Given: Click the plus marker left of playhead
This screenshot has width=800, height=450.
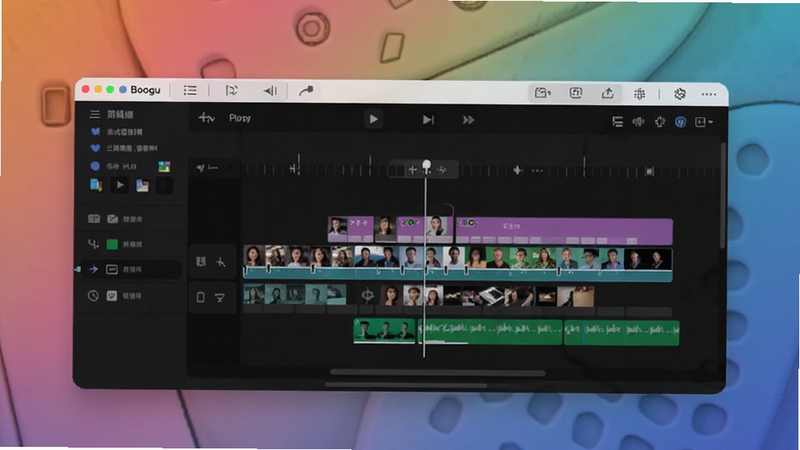Looking at the screenshot, I should tap(412, 170).
